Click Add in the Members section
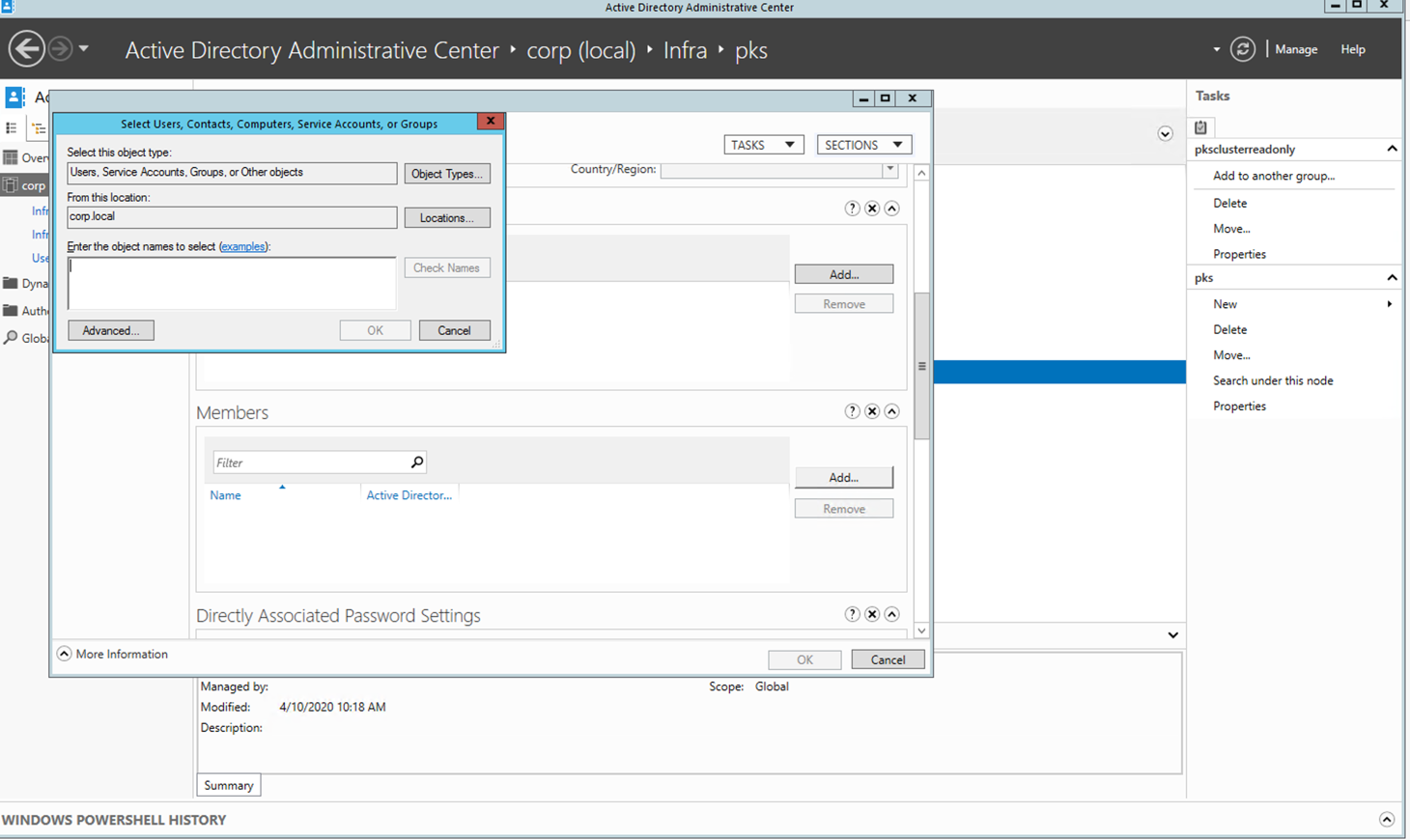This screenshot has height=840, width=1410. coord(844,477)
